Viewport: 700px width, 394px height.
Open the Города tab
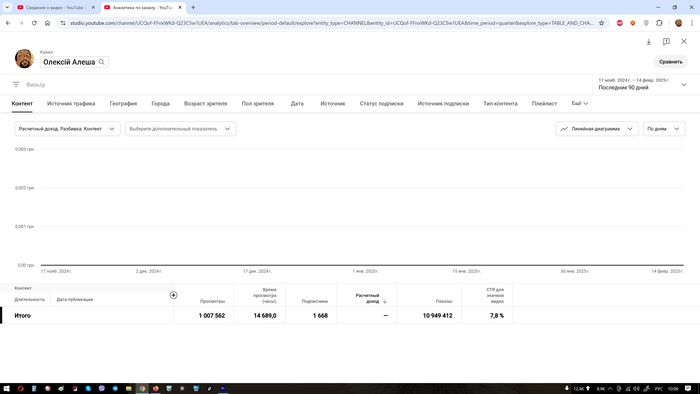pyautogui.click(x=160, y=103)
